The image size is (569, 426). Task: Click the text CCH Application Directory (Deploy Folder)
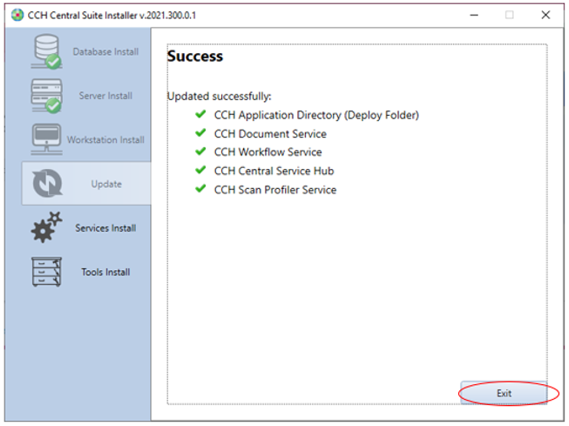tap(316, 115)
